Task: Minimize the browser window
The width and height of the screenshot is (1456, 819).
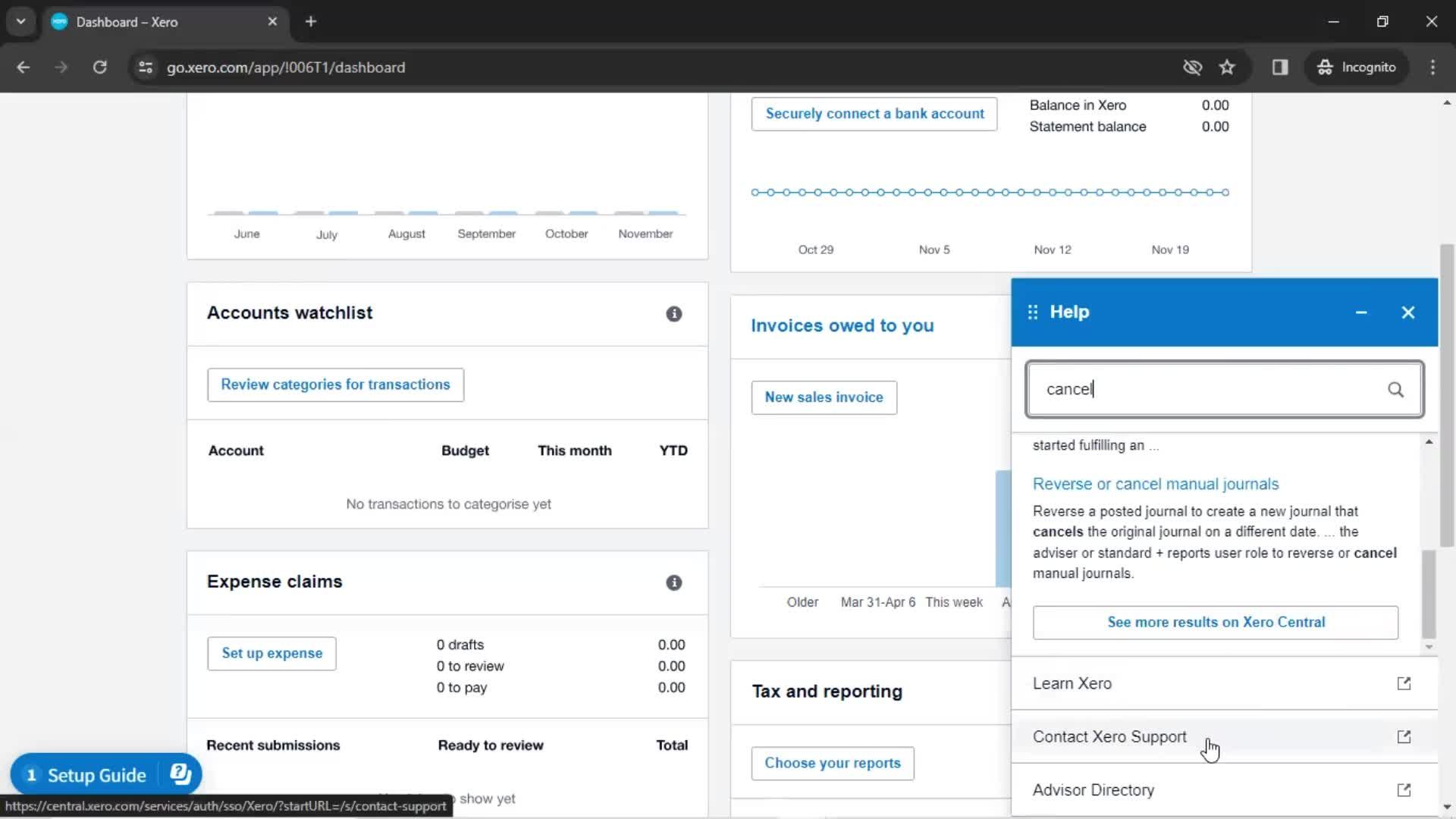Action: pos(1333,21)
